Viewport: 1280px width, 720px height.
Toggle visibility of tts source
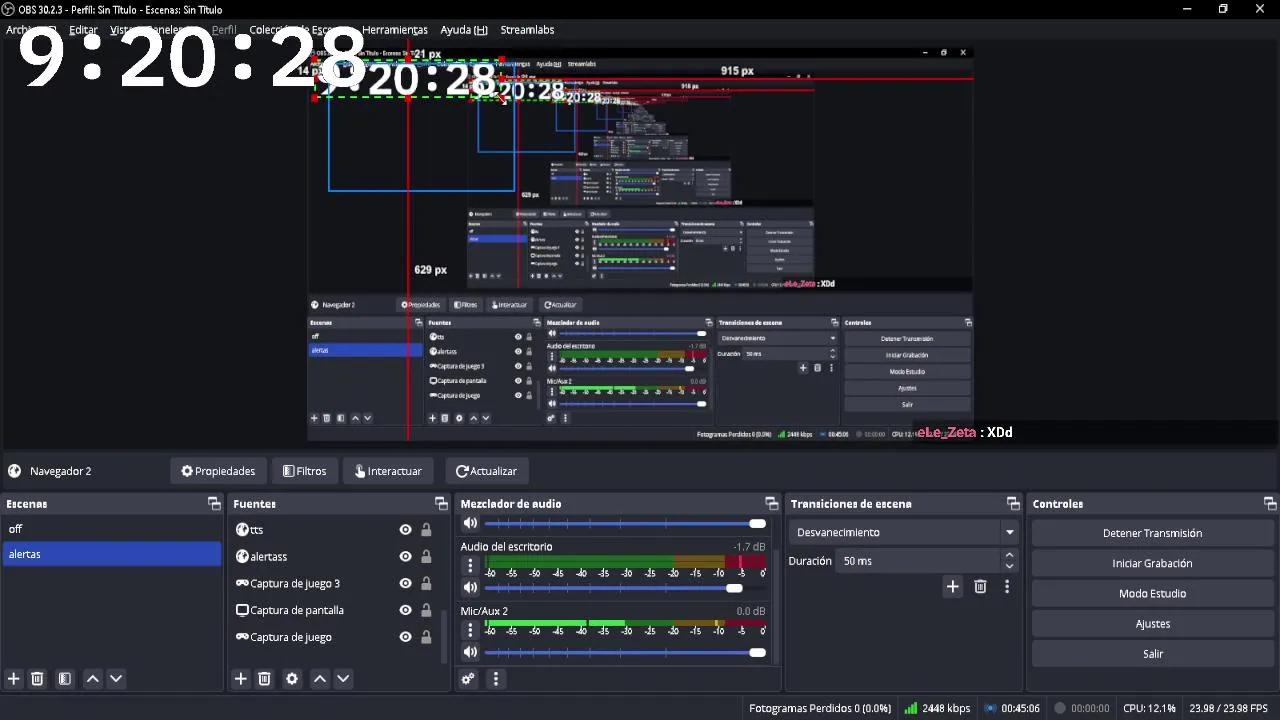tap(405, 530)
